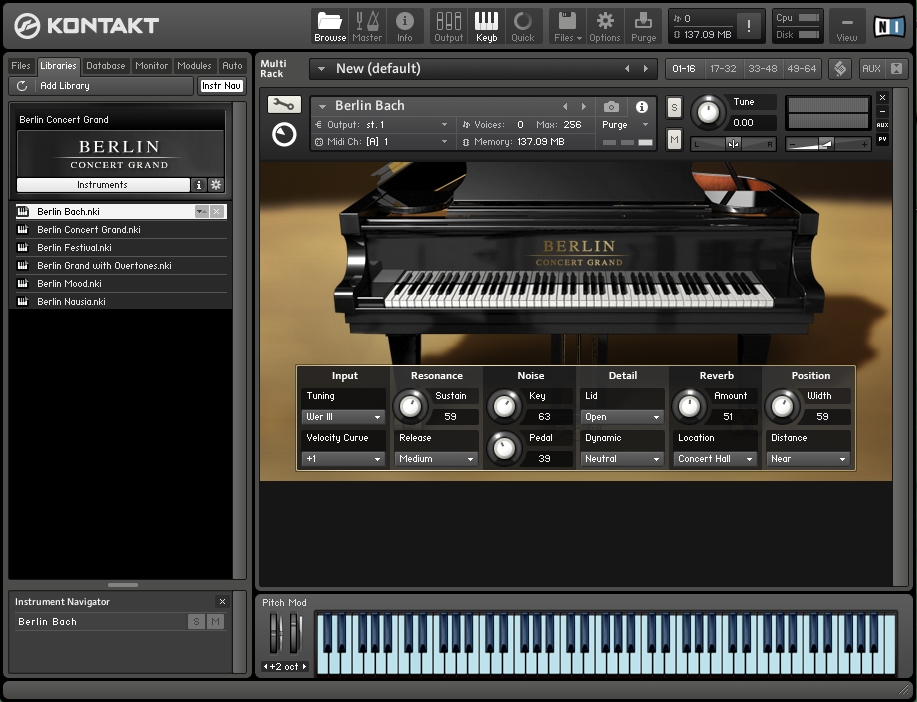
Task: Open library settings gear icon
Action: point(216,185)
